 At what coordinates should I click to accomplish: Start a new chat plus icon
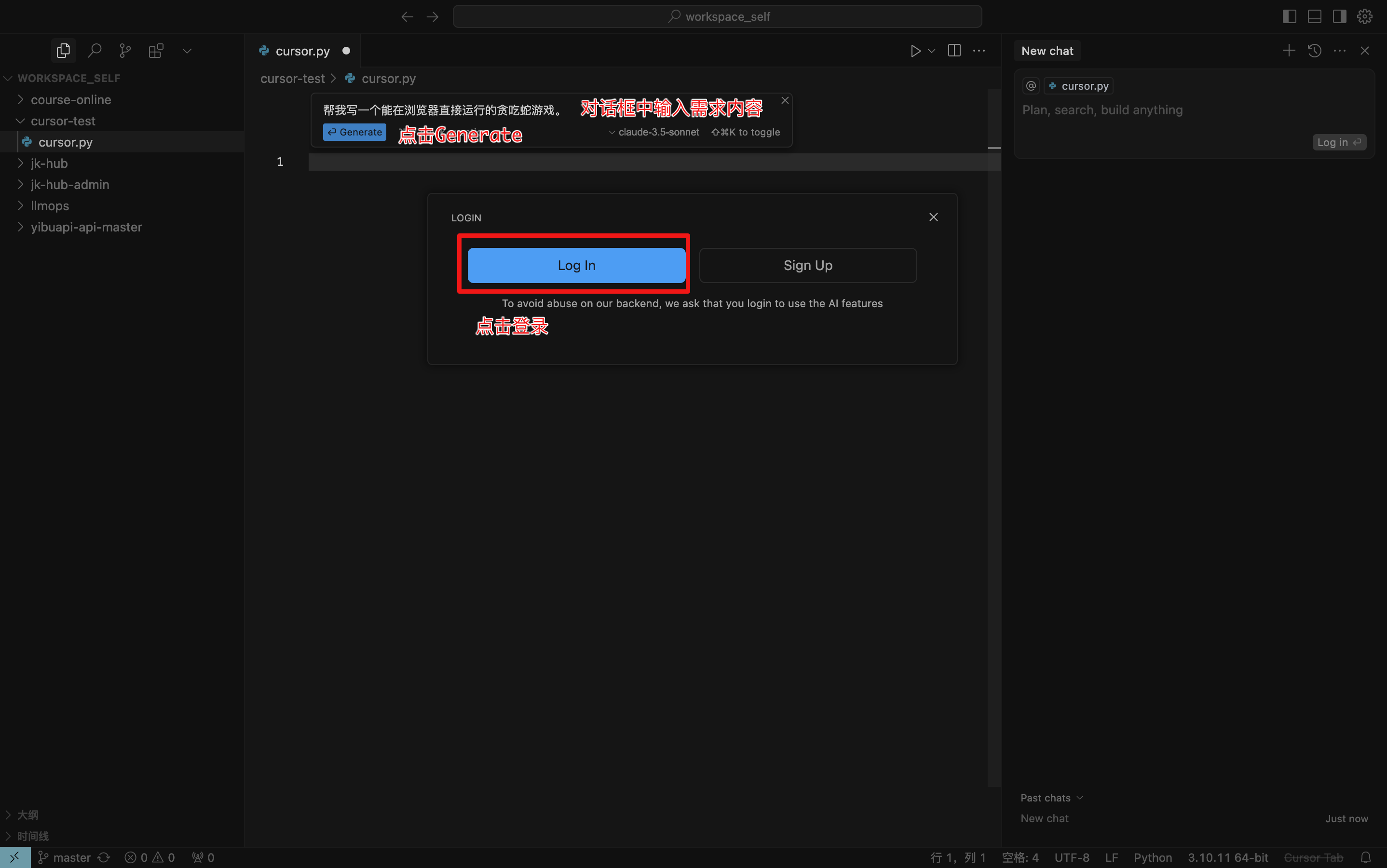coord(1289,51)
